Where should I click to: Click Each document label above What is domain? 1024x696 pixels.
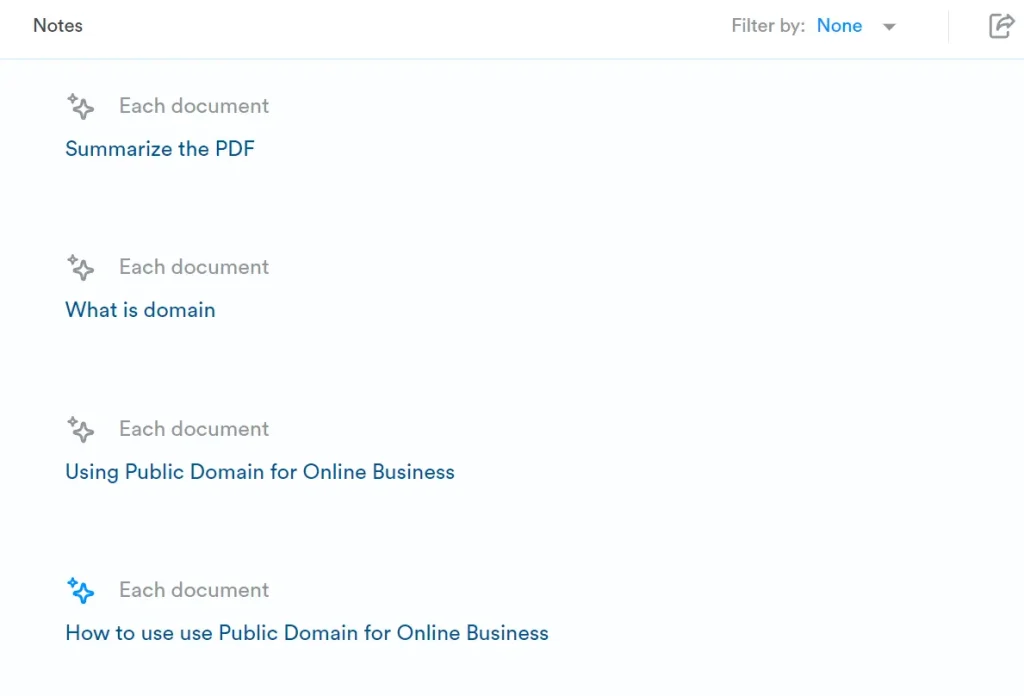194,267
